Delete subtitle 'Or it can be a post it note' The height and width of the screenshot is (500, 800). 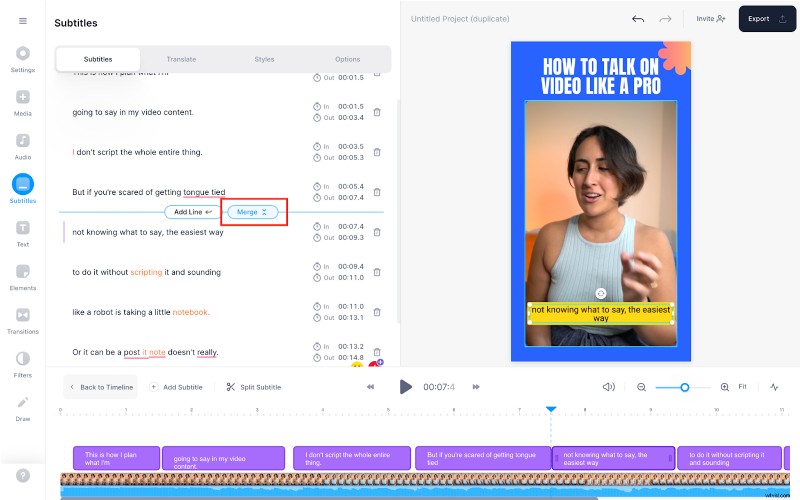[377, 352]
